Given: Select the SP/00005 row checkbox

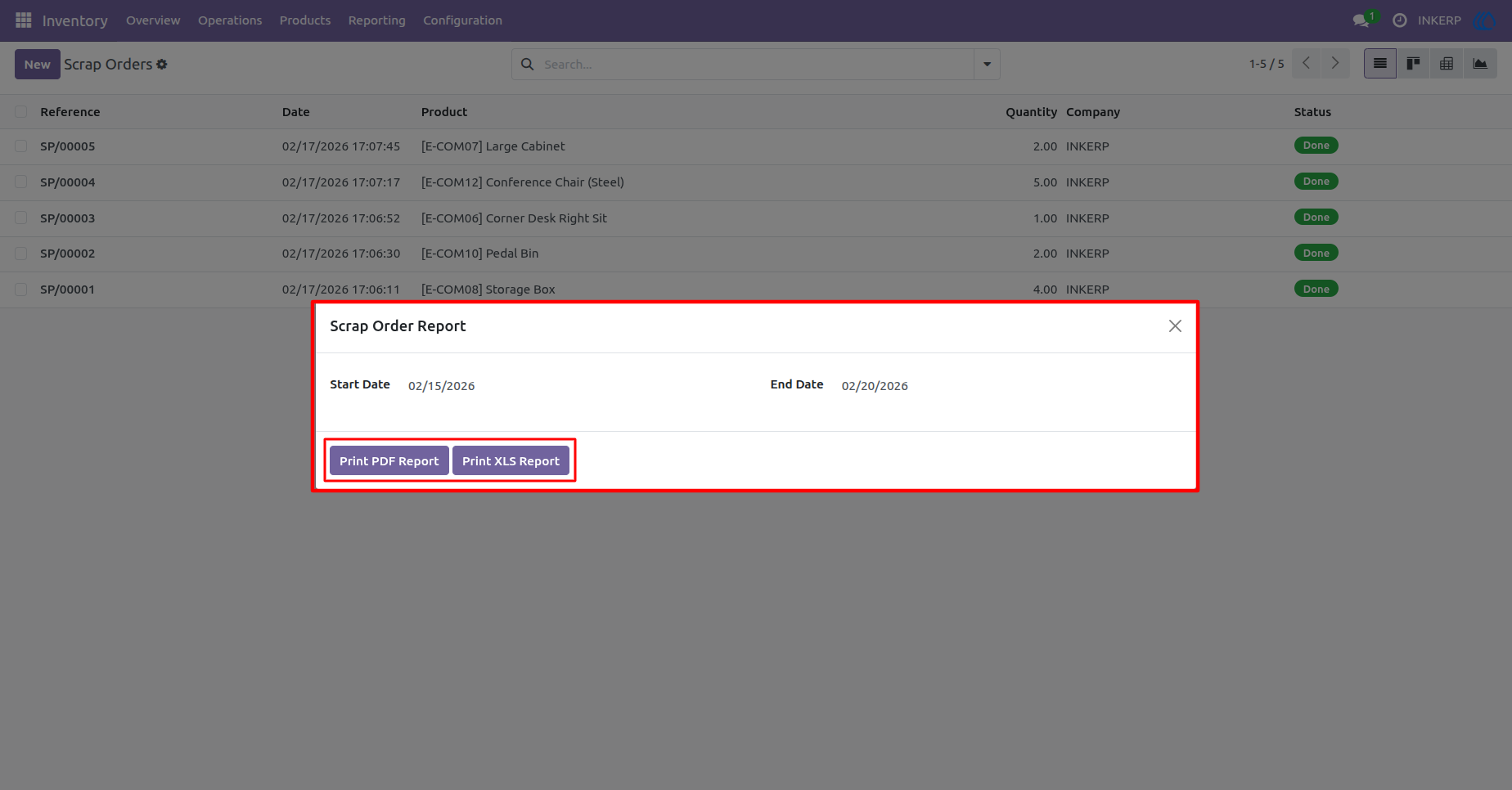Looking at the screenshot, I should tap(21, 146).
